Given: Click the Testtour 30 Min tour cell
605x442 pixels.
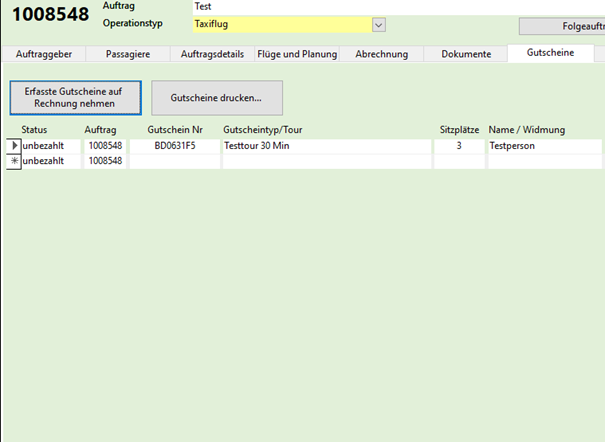Looking at the screenshot, I should click(326, 146).
